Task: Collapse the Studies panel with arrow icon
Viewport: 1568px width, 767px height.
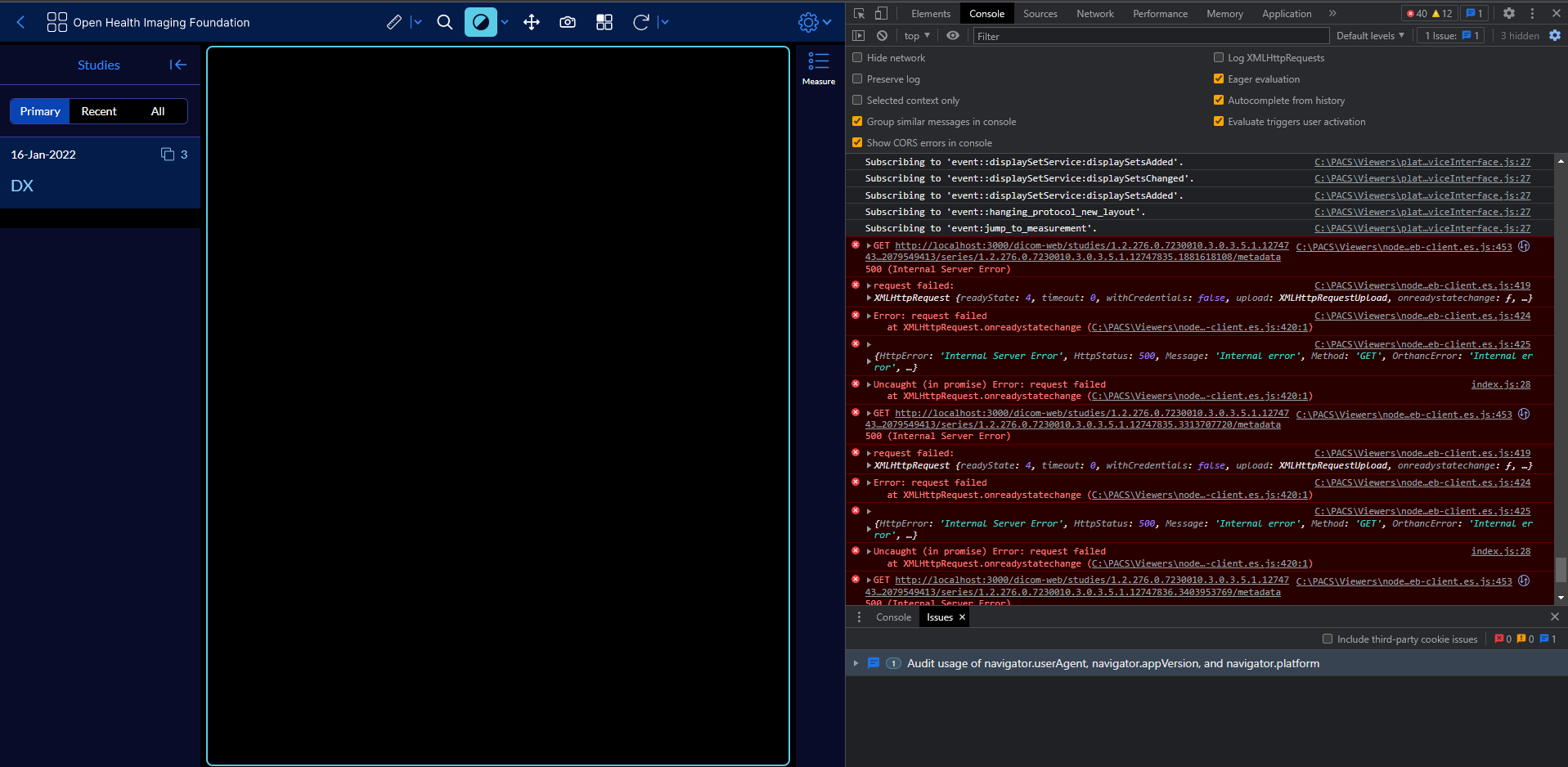Action: click(x=178, y=65)
